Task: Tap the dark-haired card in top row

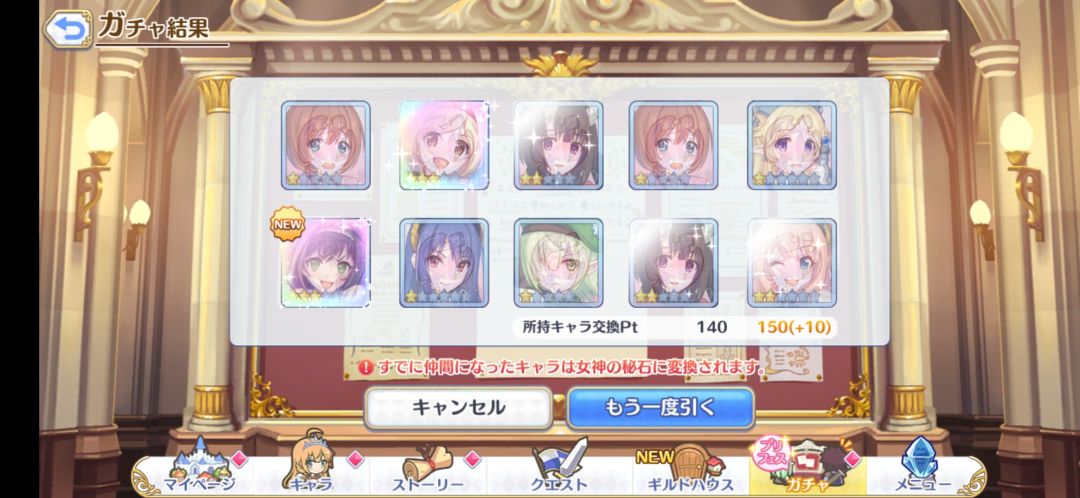Action: click(559, 145)
